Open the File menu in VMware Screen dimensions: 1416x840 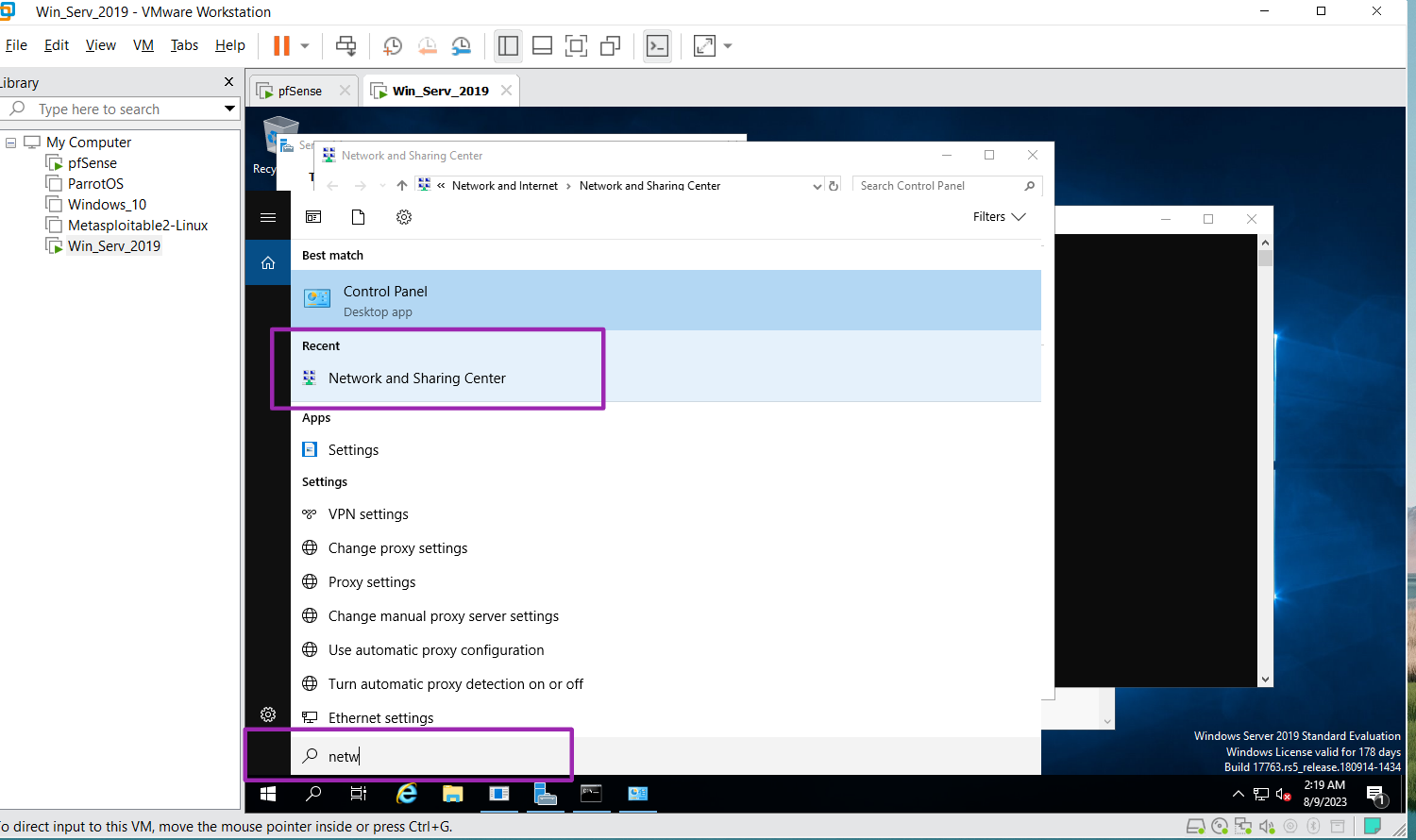coord(16,45)
